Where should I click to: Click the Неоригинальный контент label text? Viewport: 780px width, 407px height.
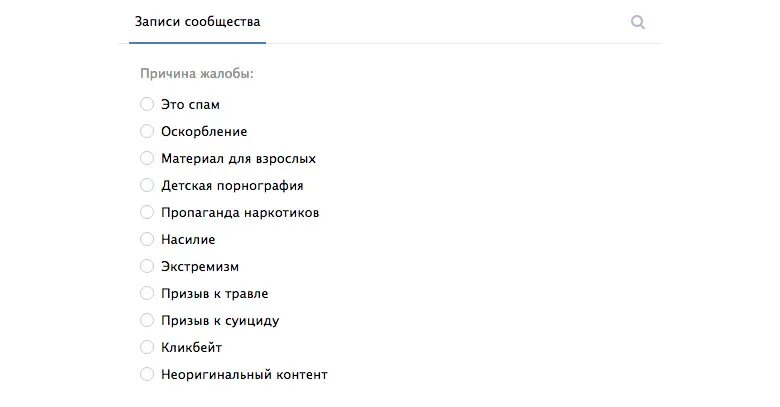244,375
